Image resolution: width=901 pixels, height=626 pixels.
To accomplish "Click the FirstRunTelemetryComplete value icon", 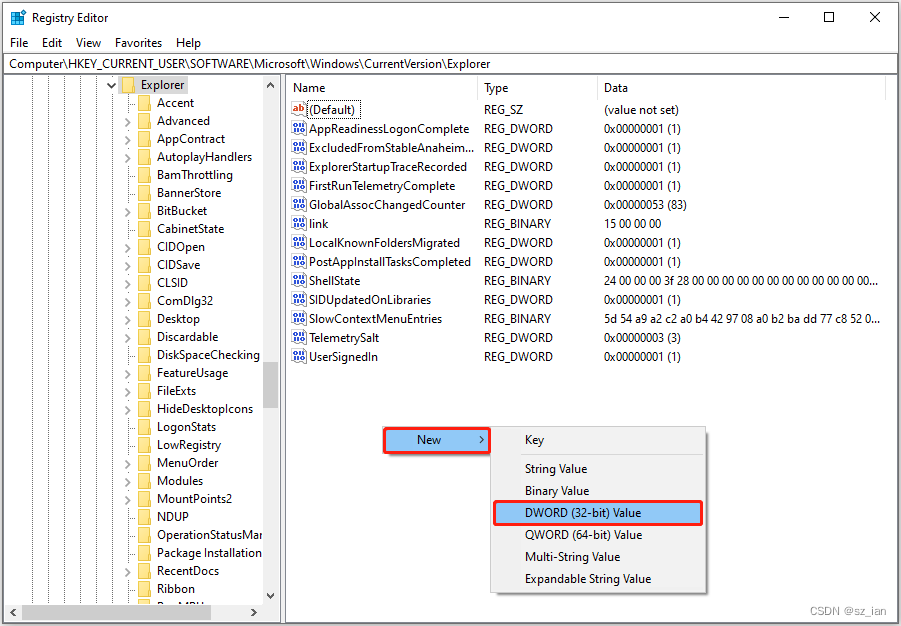I will click(299, 185).
